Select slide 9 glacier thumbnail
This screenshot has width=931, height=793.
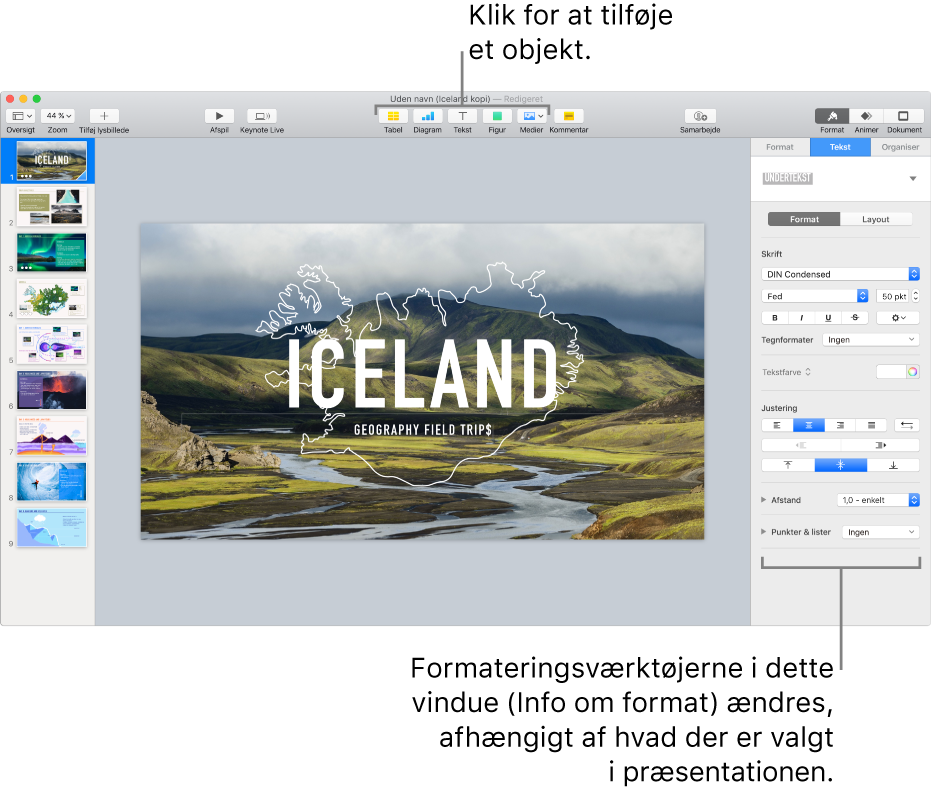tap(52, 527)
